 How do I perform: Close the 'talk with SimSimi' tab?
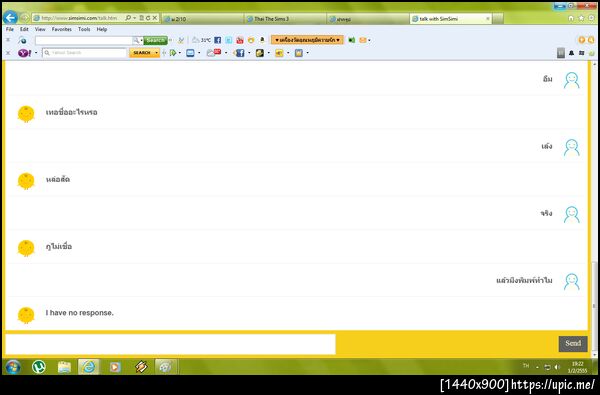(x=488, y=18)
